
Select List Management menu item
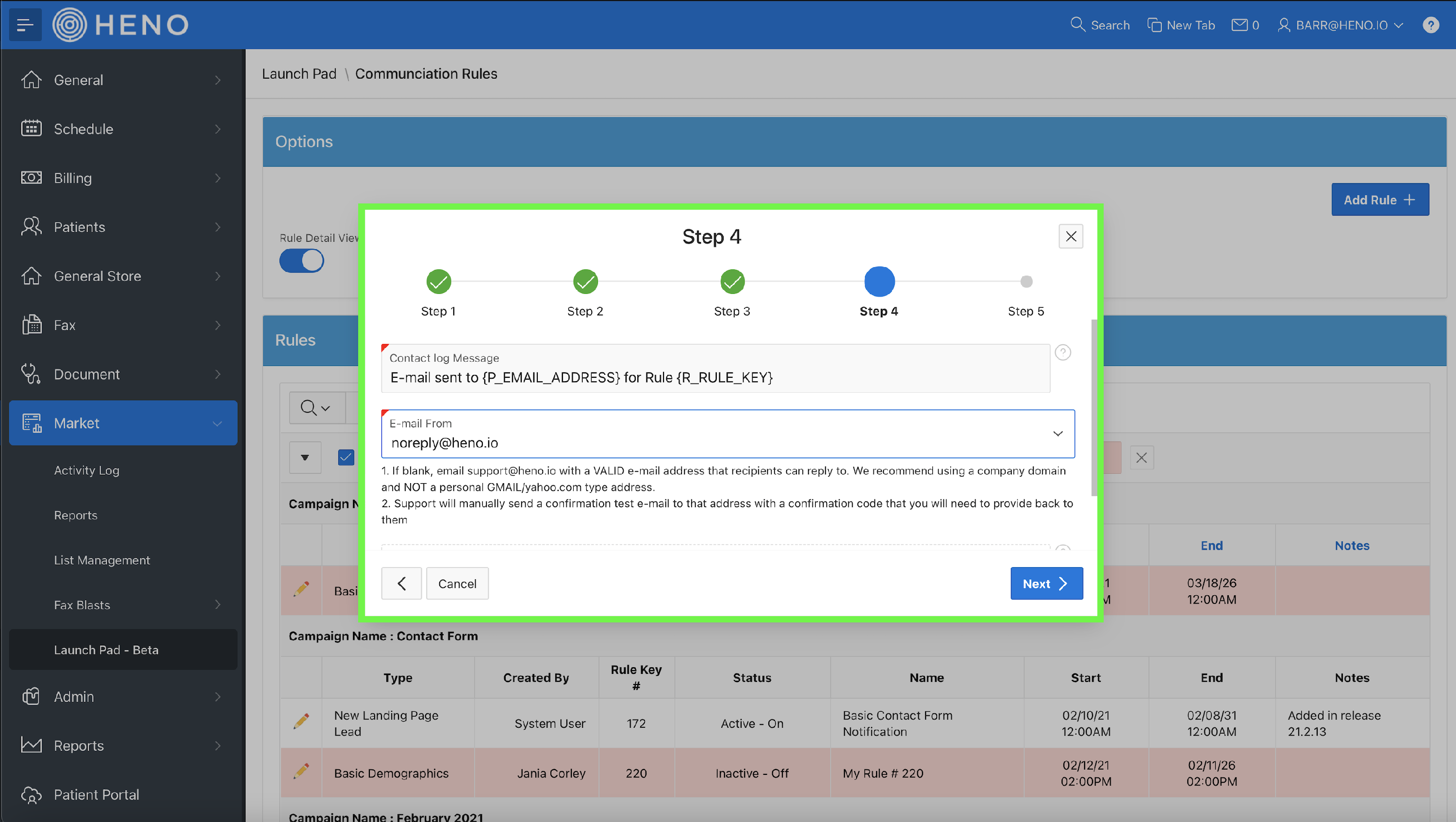pyautogui.click(x=102, y=560)
